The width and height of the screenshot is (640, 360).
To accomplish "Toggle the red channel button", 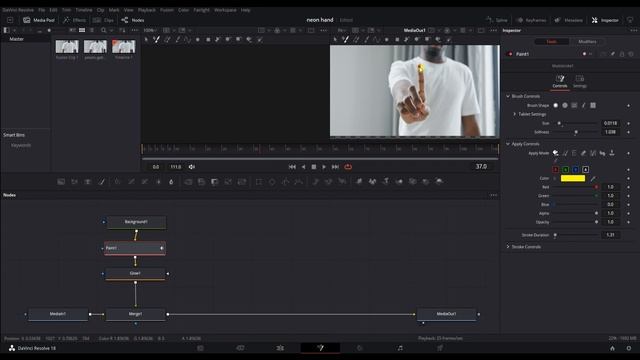I will point(556,169).
